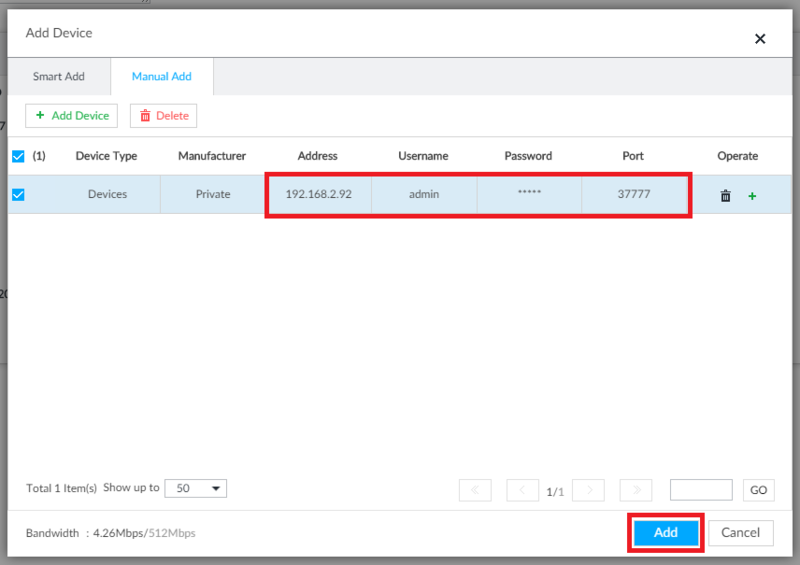Switch to the Smart Add tab
Image resolution: width=800 pixels, height=565 pixels.
click(59, 77)
